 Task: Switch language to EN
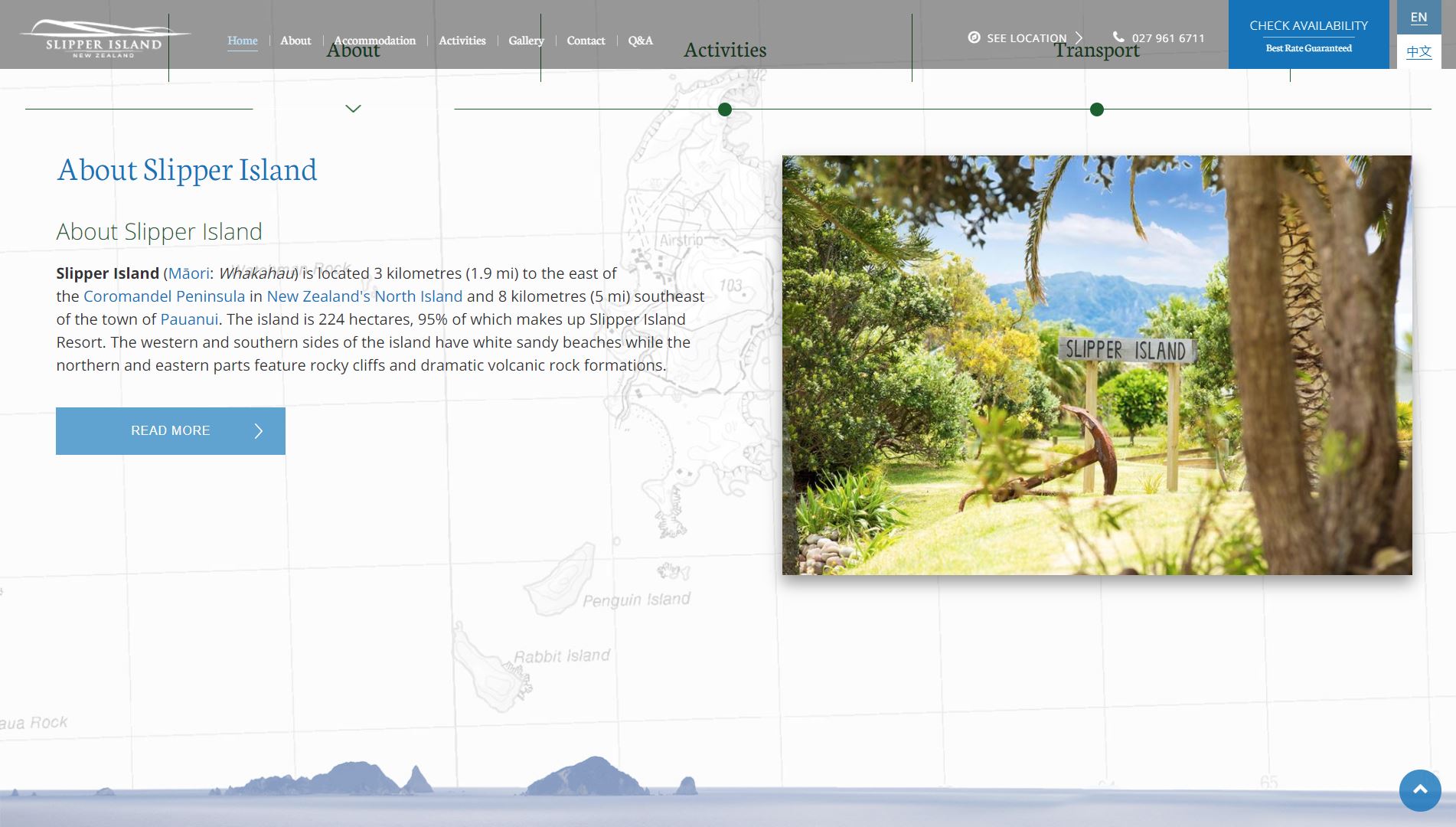(1418, 17)
